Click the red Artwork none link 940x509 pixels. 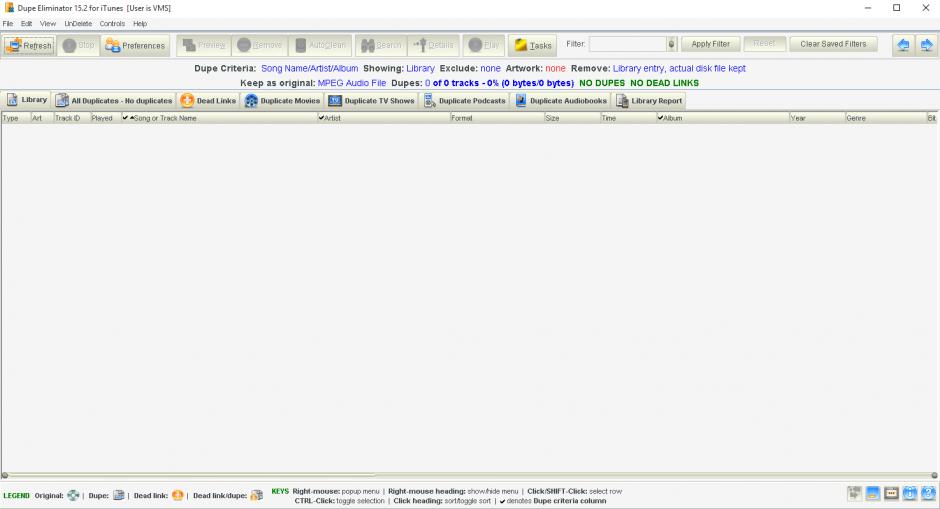[x=555, y=68]
